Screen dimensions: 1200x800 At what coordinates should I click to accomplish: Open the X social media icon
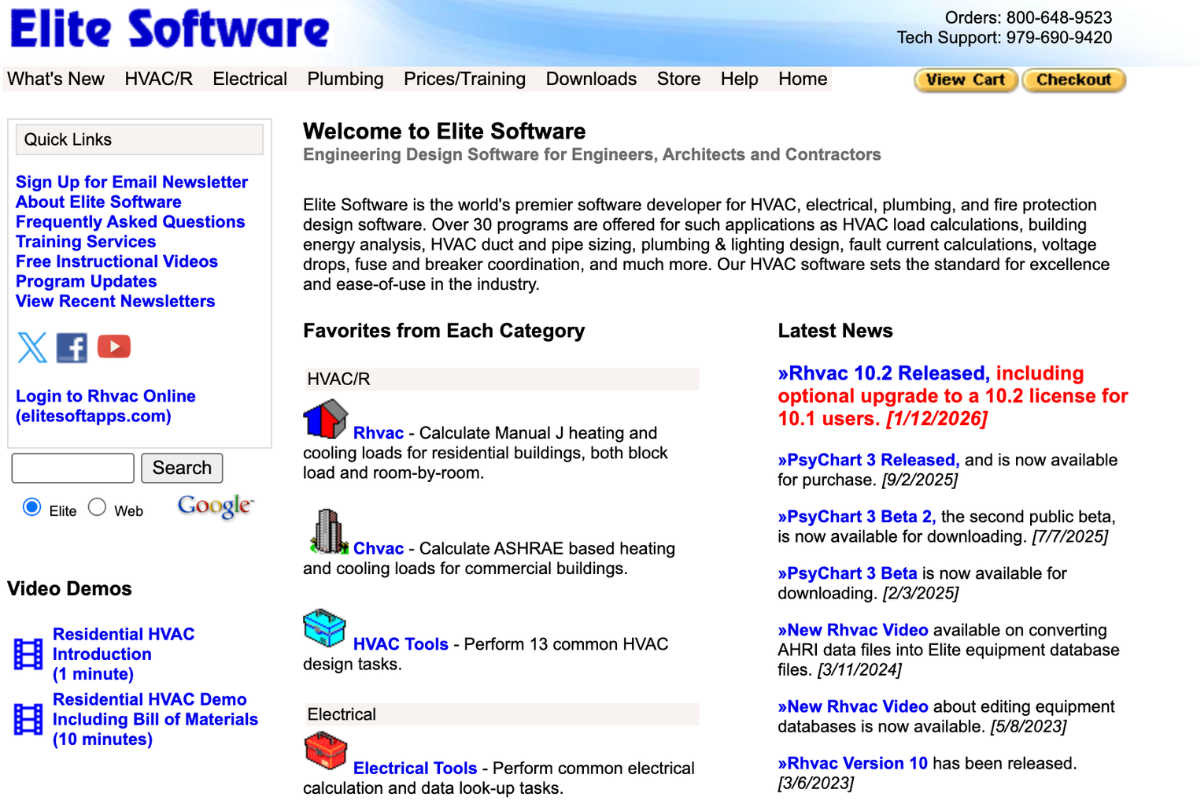pyautogui.click(x=31, y=347)
